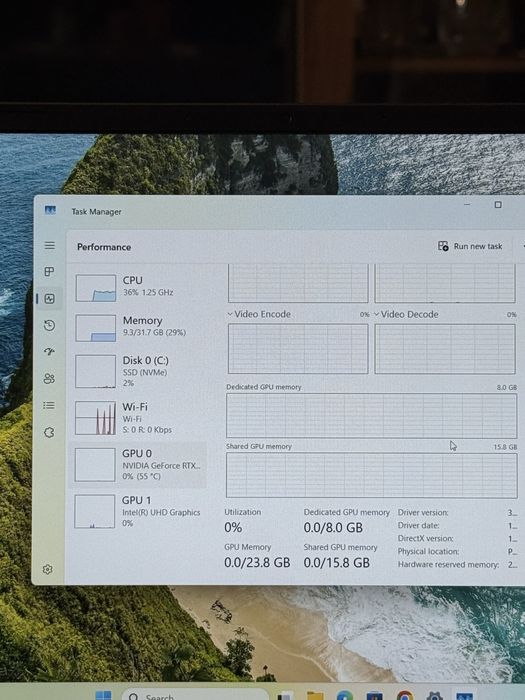Click the Performance page heading
The height and width of the screenshot is (700, 525).
pyautogui.click(x=104, y=247)
